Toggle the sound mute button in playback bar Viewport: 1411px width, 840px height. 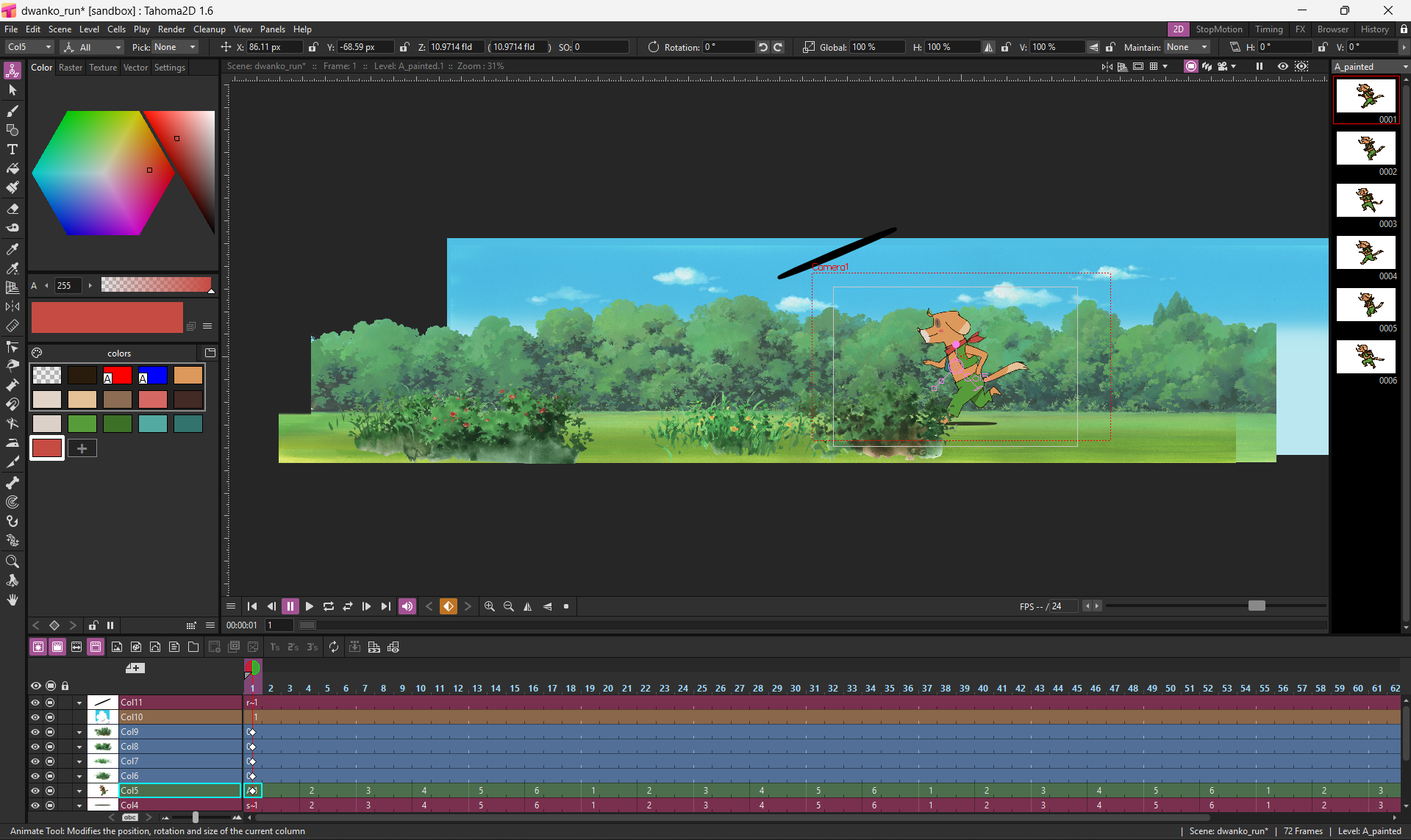(407, 606)
